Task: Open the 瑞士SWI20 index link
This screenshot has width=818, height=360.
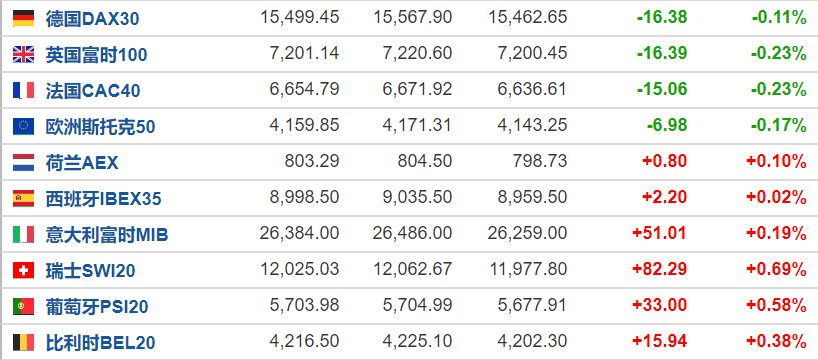Action: 90,271
